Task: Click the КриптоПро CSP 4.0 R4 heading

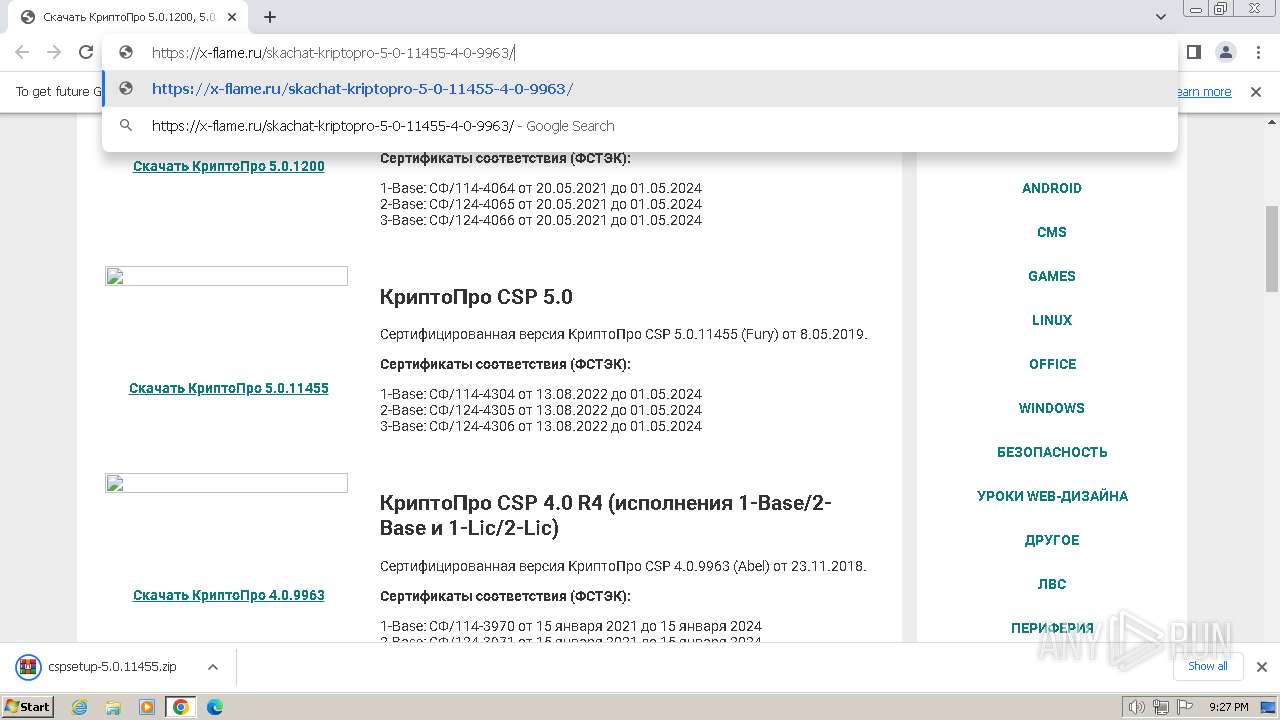Action: (x=605, y=515)
